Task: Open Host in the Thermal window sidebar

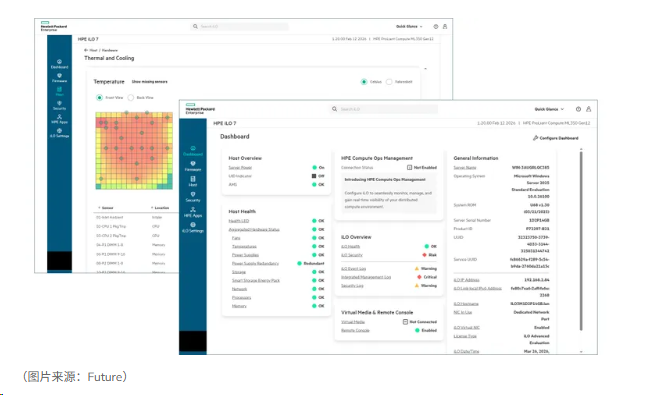Action: (x=60, y=91)
